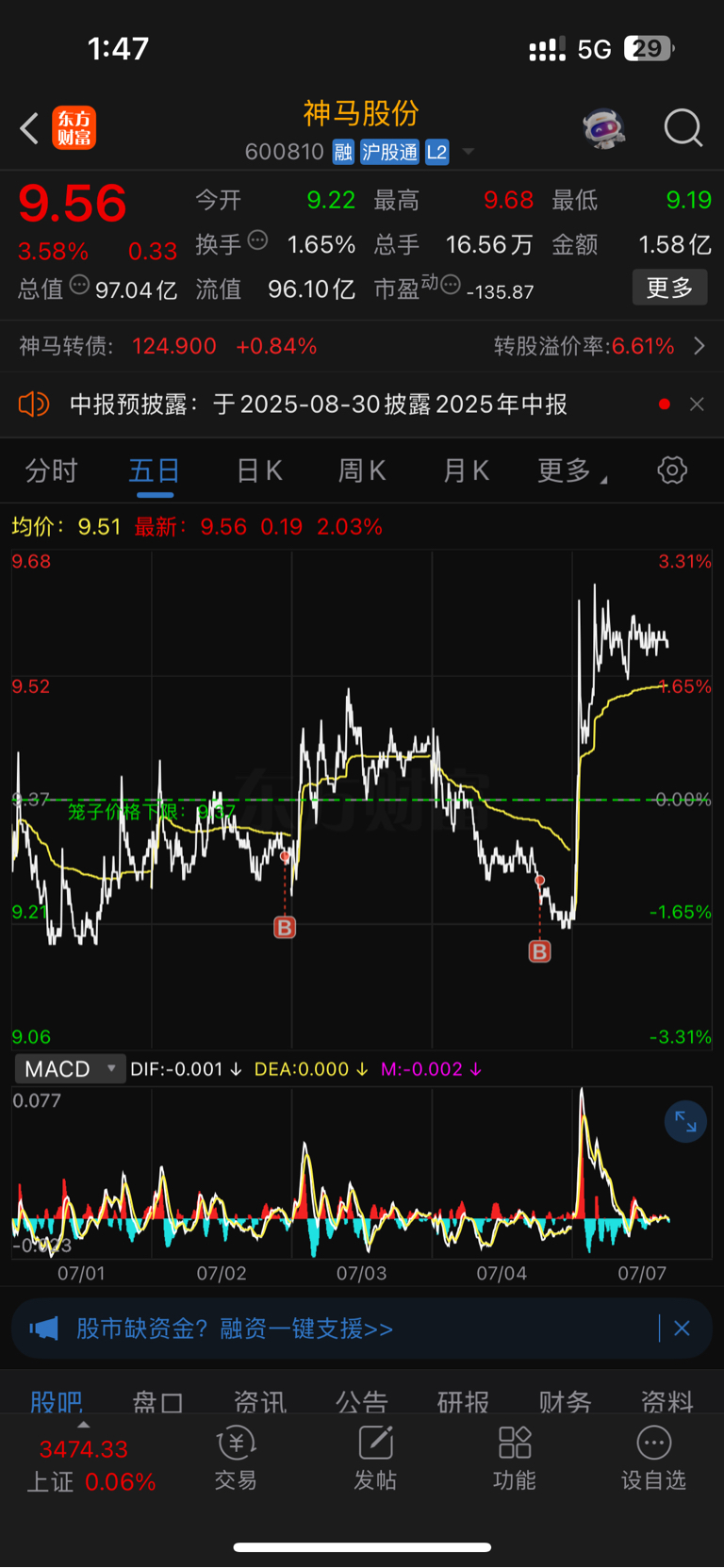724x1568 pixels.
Task: Tap info icon next to 市盈动
Action: [x=451, y=284]
